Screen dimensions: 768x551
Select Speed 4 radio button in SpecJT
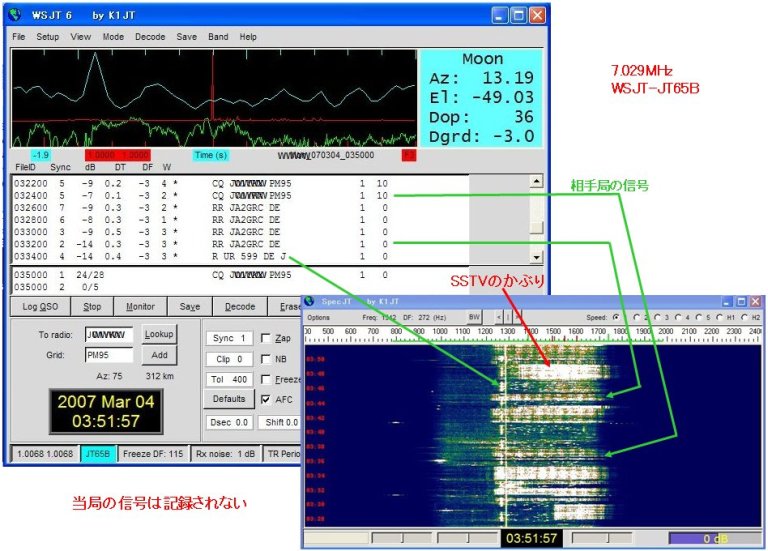tap(678, 317)
